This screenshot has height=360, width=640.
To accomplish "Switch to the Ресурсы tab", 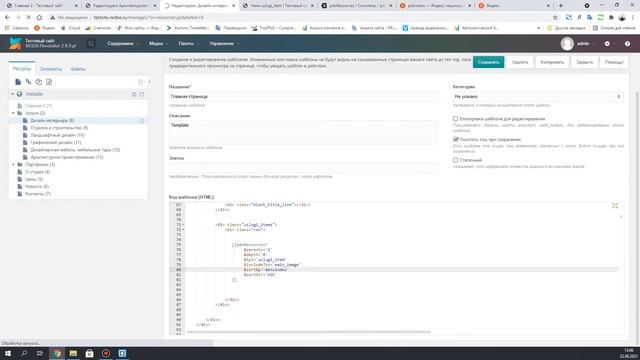I will 22,69.
